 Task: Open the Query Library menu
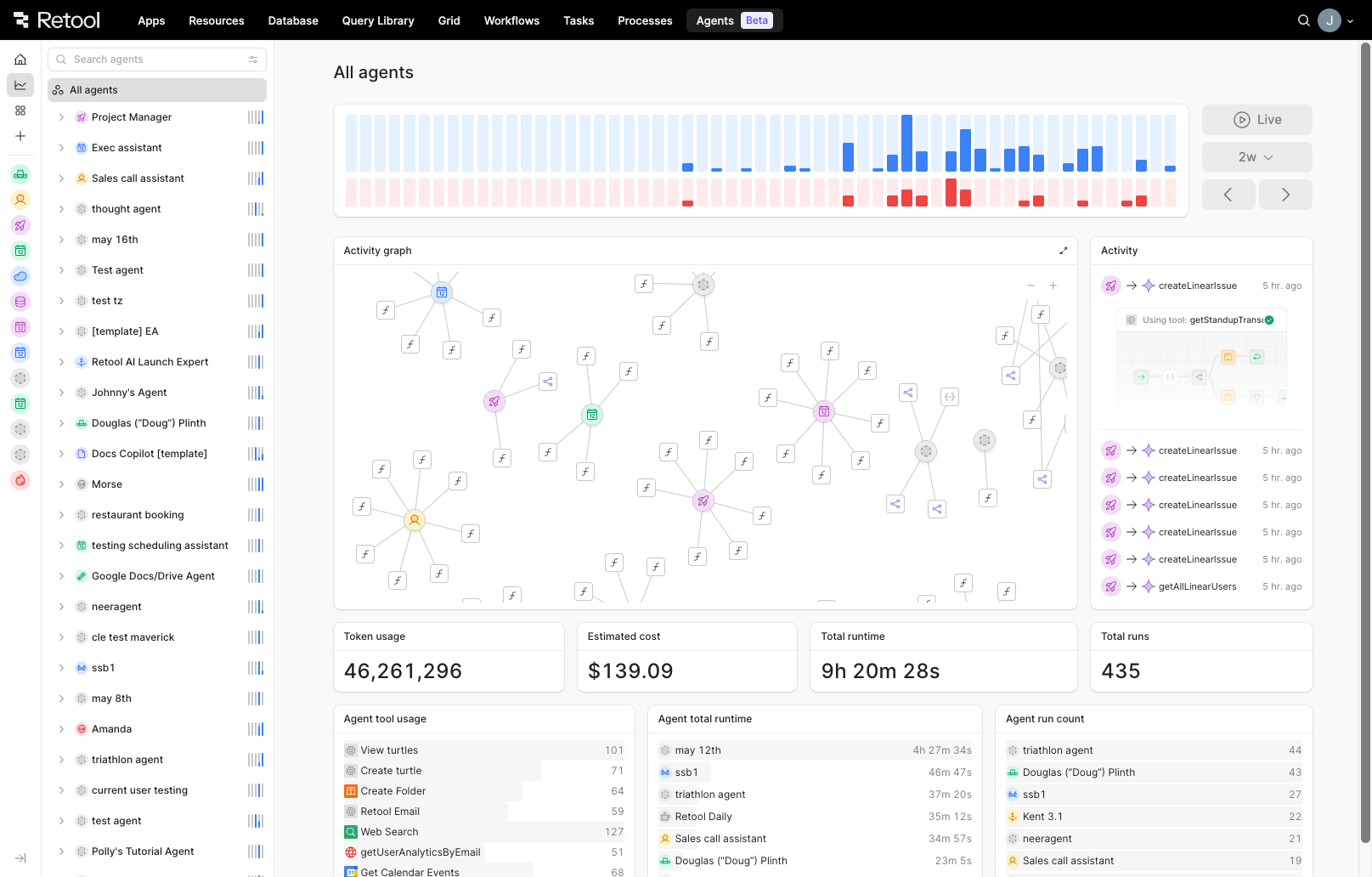point(378,20)
